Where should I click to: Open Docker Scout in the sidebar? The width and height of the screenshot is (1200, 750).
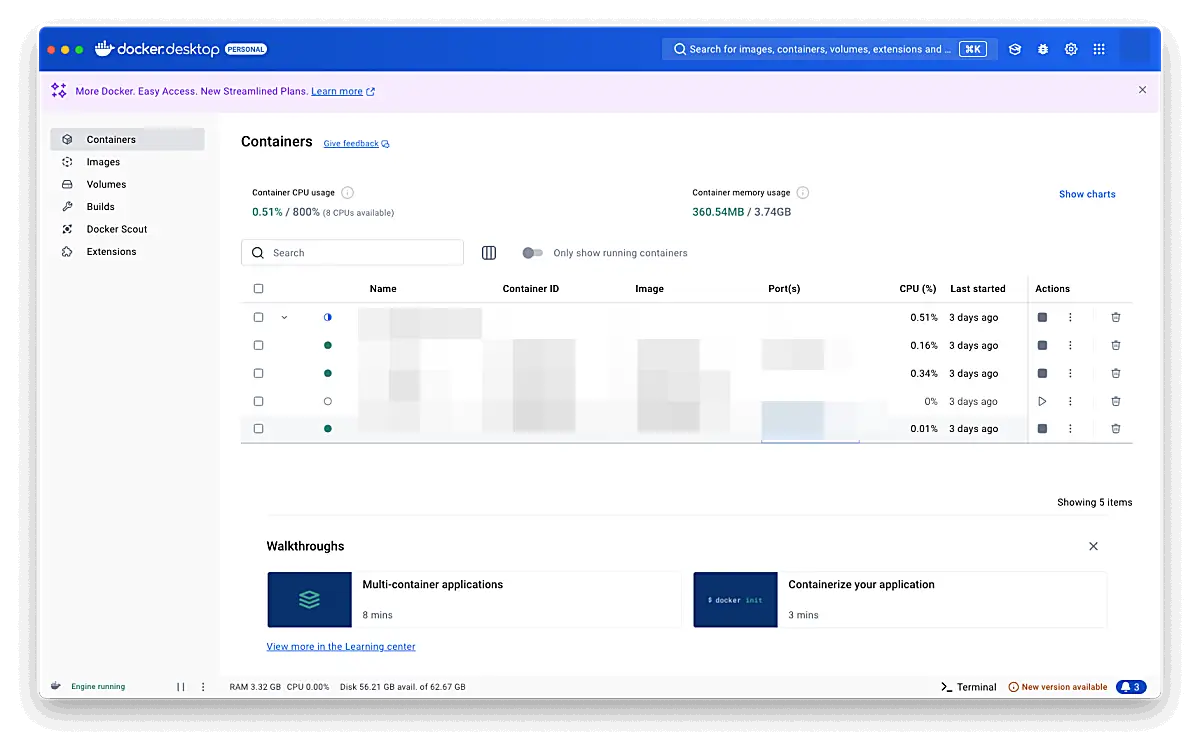click(127, 229)
